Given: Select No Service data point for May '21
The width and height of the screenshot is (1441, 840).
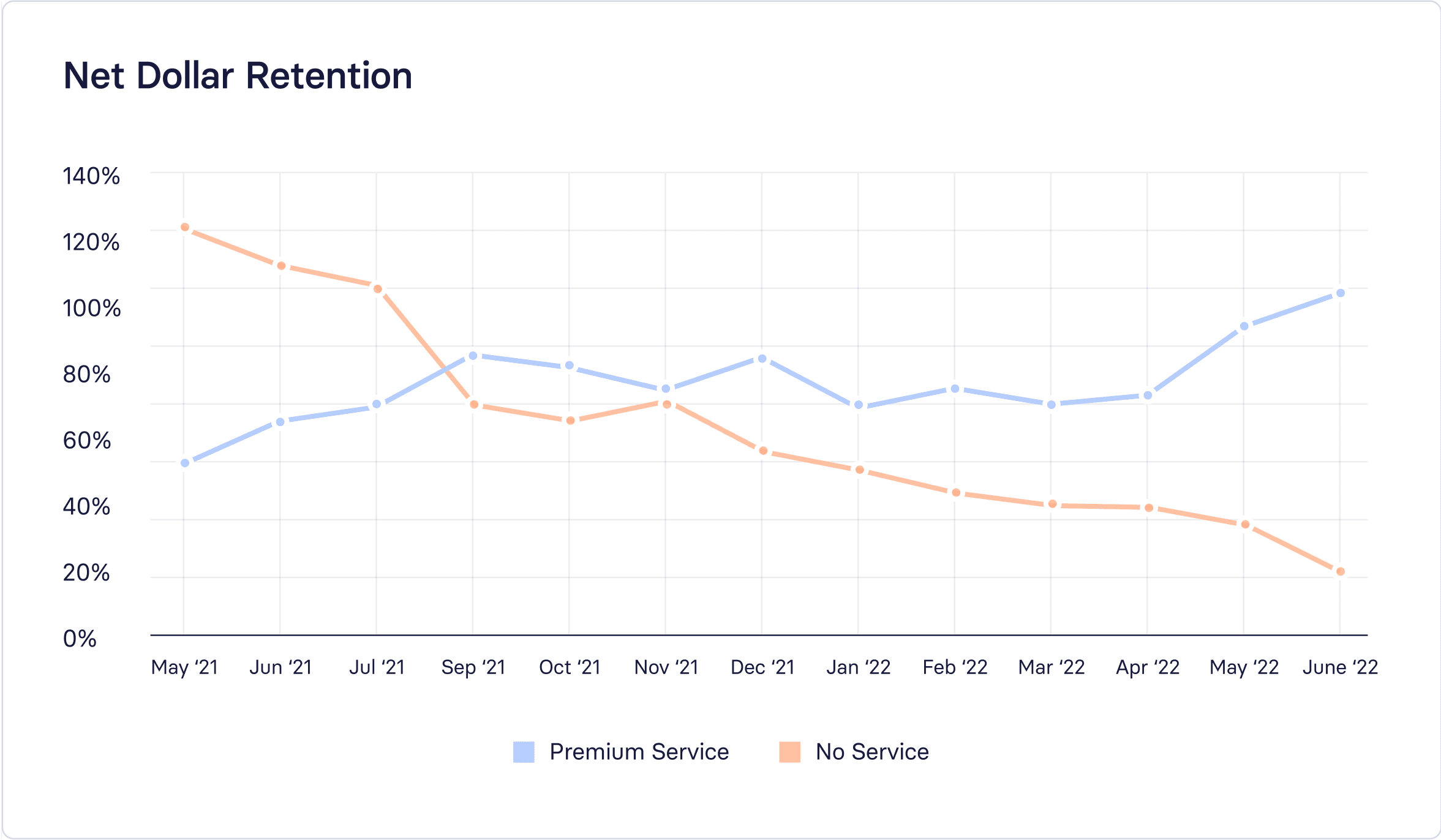Looking at the screenshot, I should pyautogui.click(x=185, y=227).
